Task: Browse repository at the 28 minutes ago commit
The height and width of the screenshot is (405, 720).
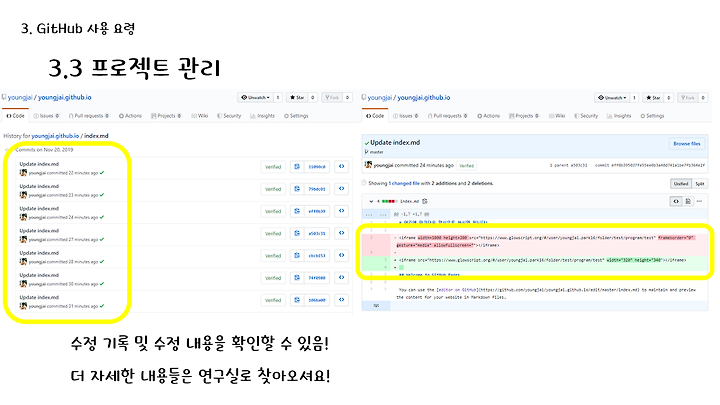Action: 342,255
